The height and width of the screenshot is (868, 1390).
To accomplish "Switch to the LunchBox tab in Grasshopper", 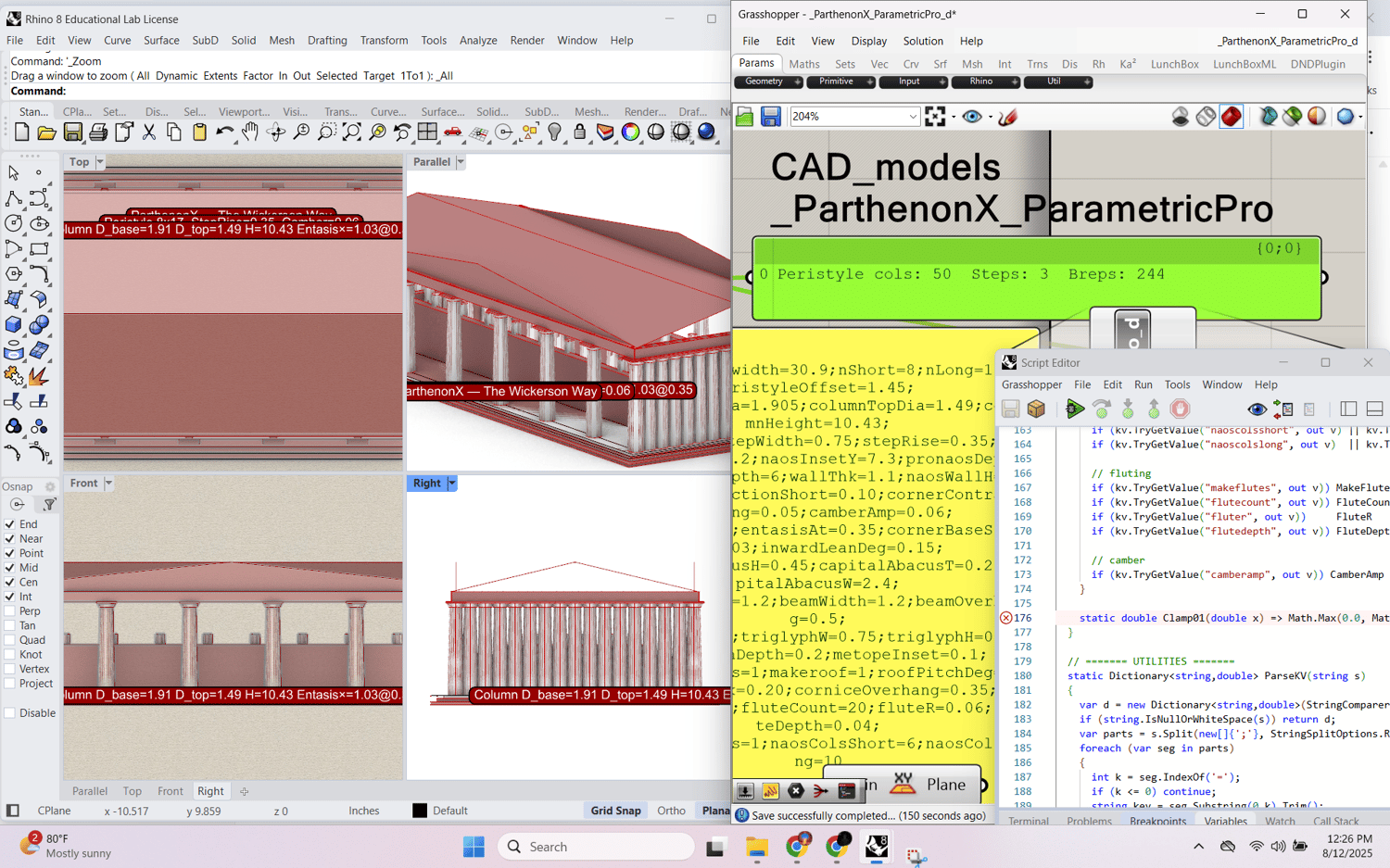I will pos(1174,65).
